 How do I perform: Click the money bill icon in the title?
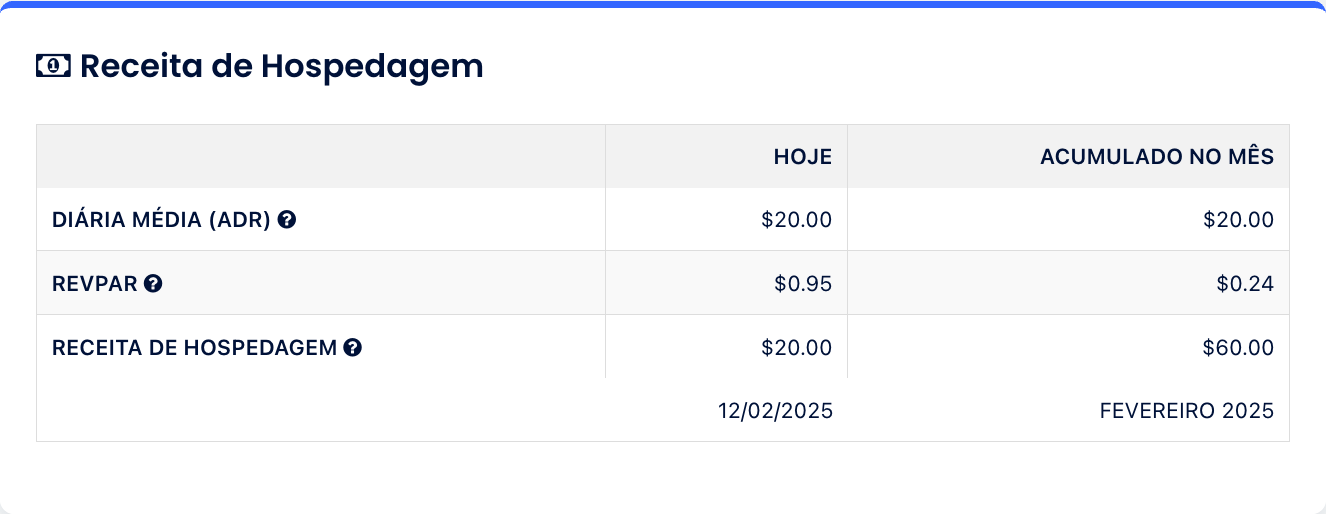tap(53, 66)
